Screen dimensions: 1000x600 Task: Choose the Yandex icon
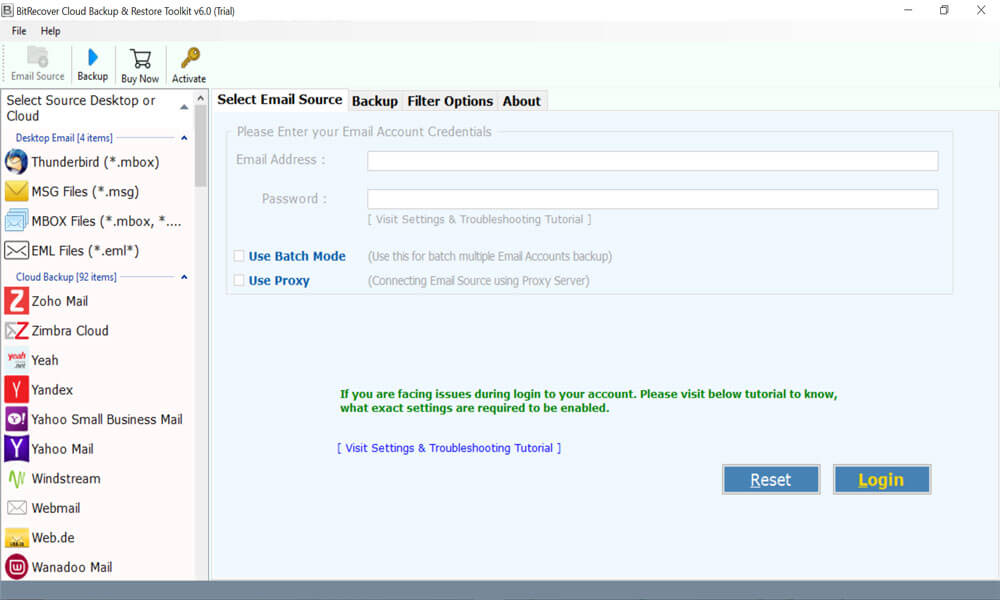point(16,390)
